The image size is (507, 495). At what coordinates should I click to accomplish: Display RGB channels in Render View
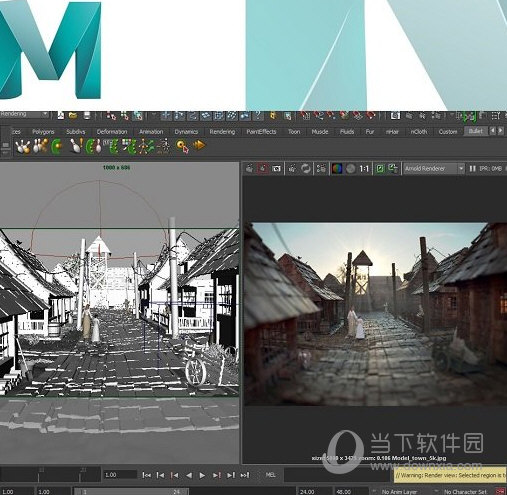[337, 169]
